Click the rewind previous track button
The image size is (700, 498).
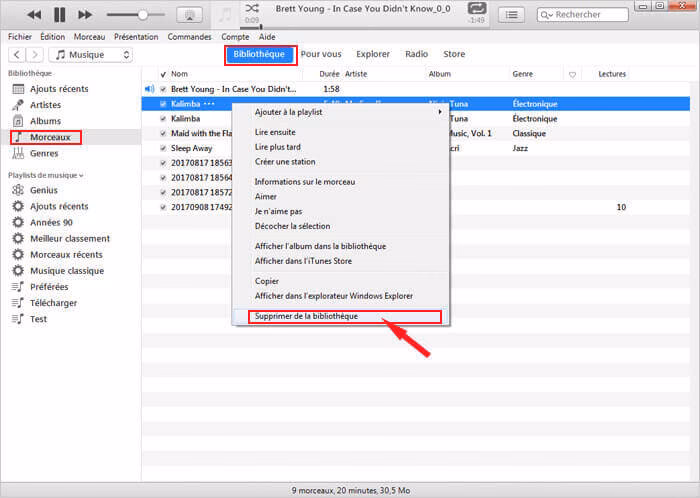pos(34,15)
